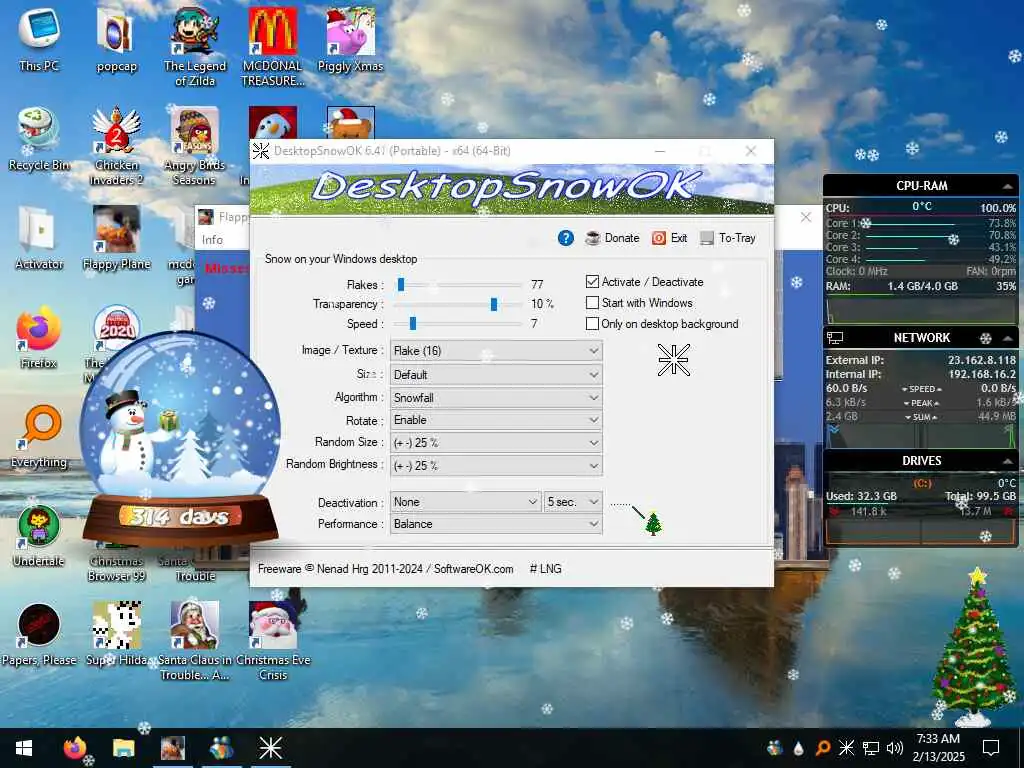Switch to DesktopSnowOK taskbar snowflake button
Screen dimensions: 1024x768
point(270,748)
